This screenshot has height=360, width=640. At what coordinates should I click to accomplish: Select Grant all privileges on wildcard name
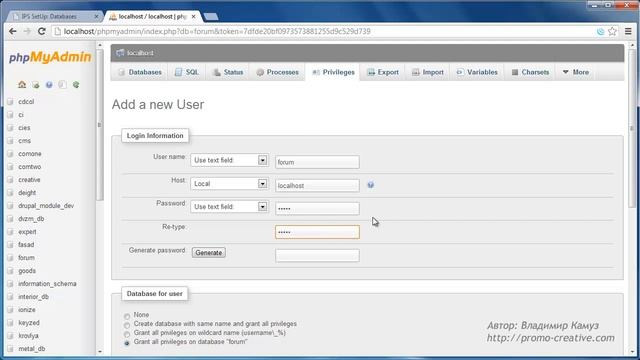click(x=127, y=334)
